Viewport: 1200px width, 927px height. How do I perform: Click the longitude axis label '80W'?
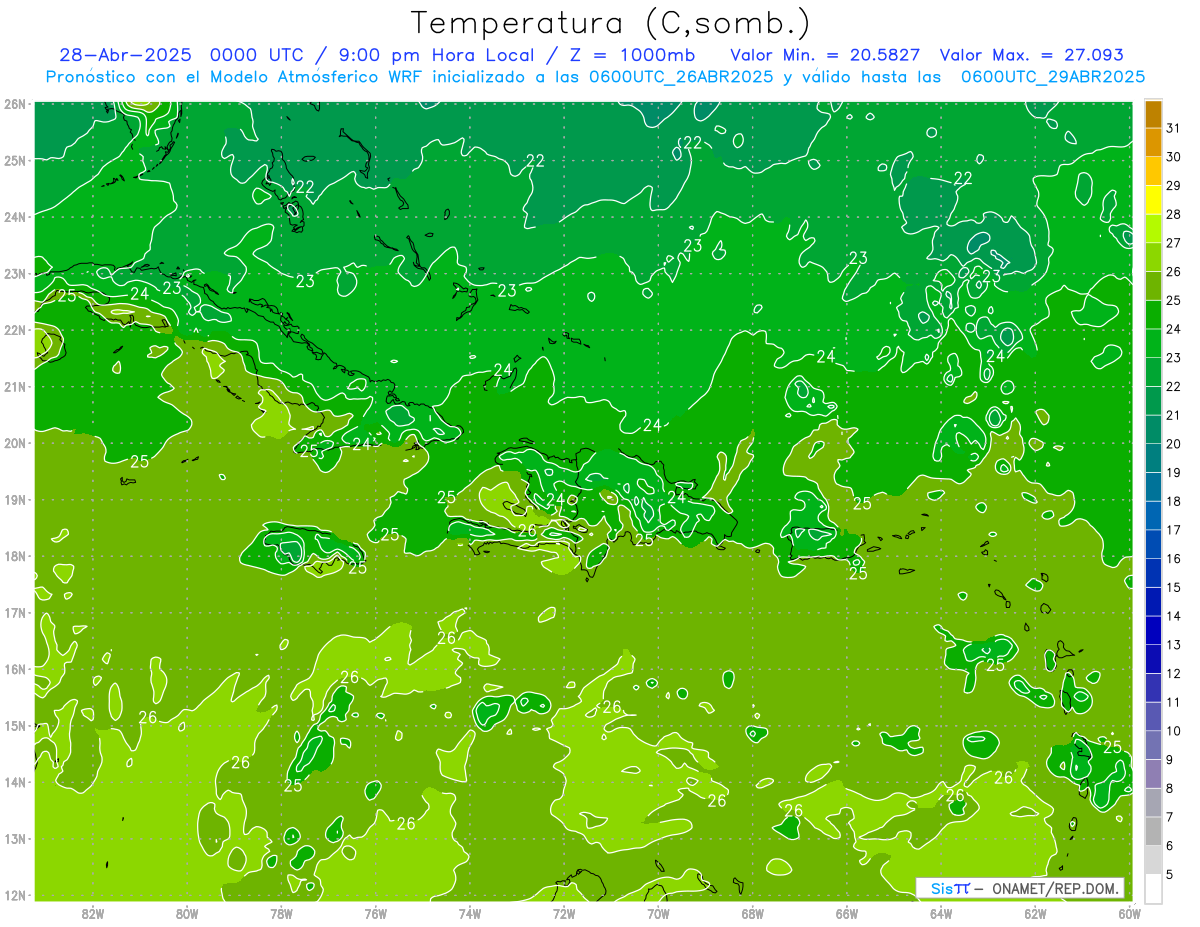coord(187,914)
